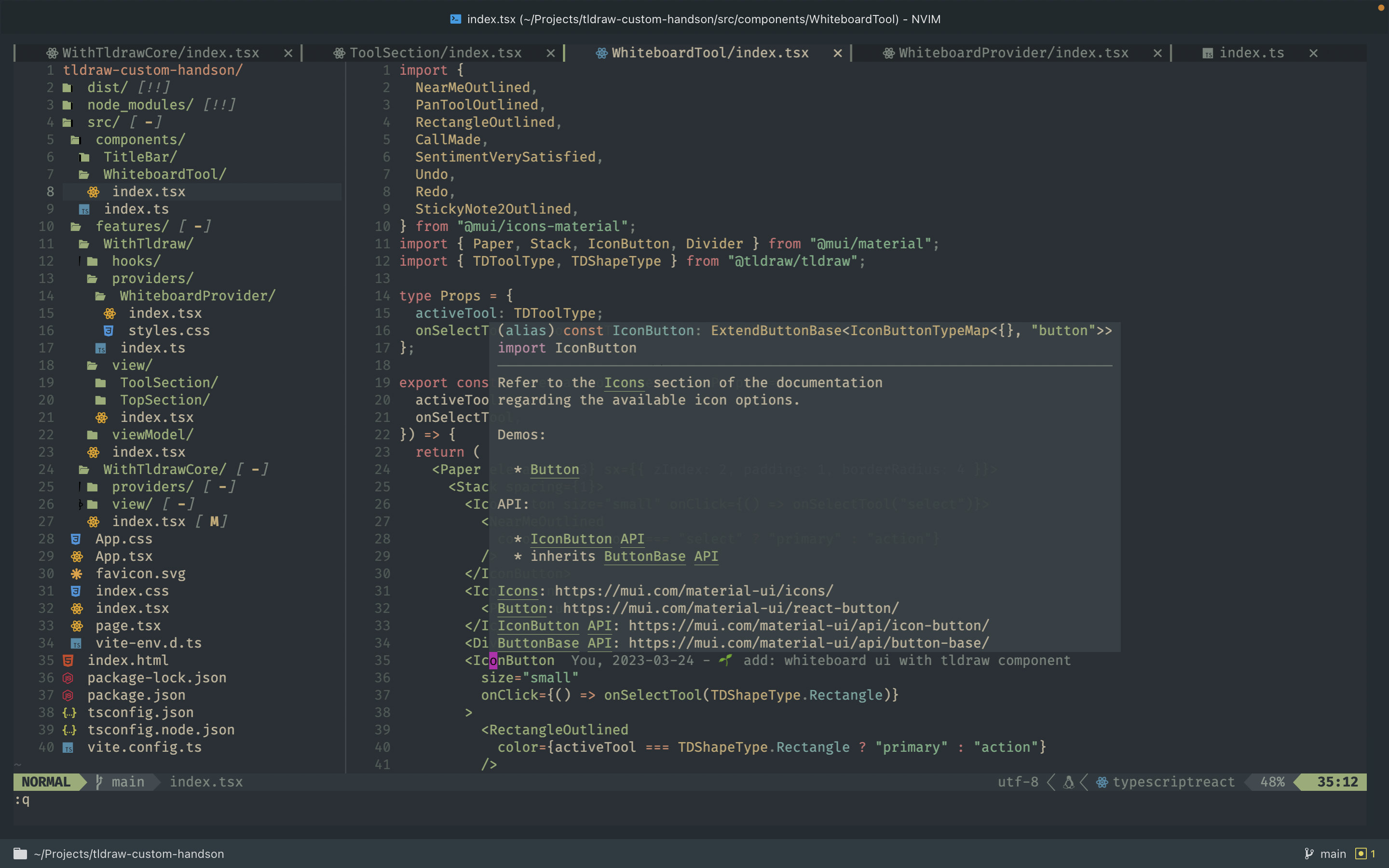Click the index.html HTML5 icon
The height and width of the screenshot is (868, 1389).
tap(68, 660)
